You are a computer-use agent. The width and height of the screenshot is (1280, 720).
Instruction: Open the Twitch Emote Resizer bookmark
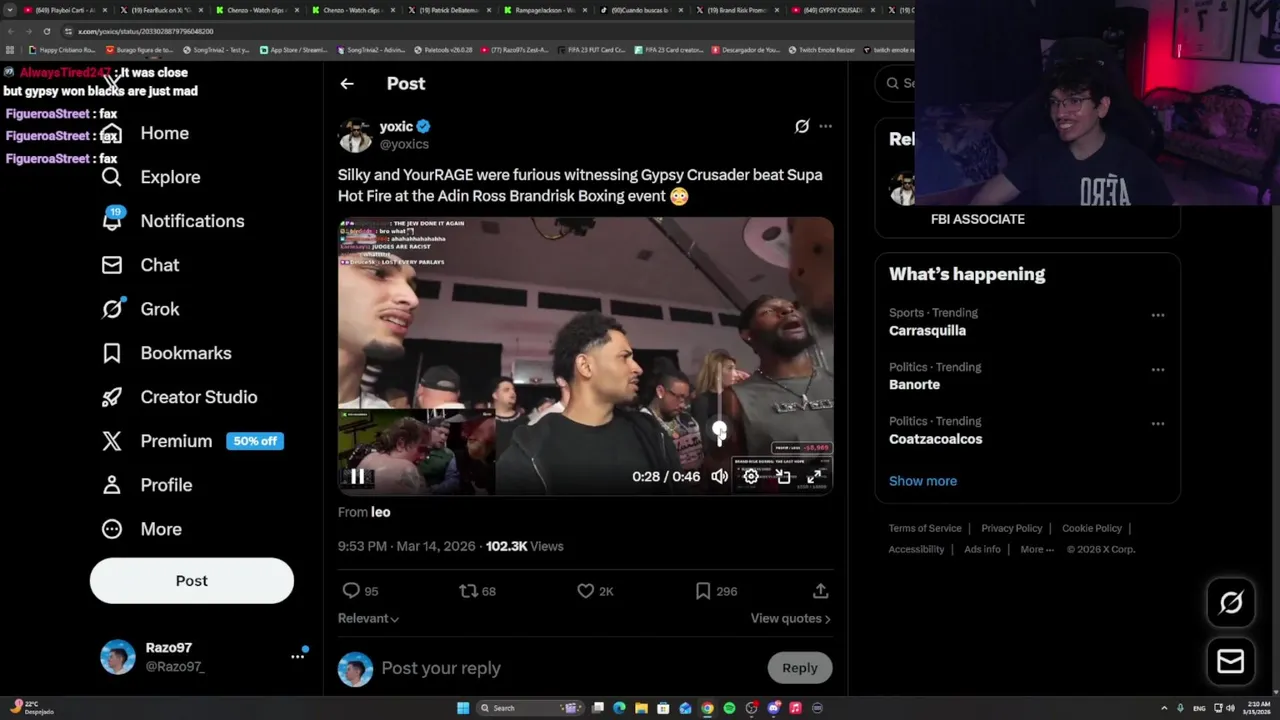tap(821, 49)
